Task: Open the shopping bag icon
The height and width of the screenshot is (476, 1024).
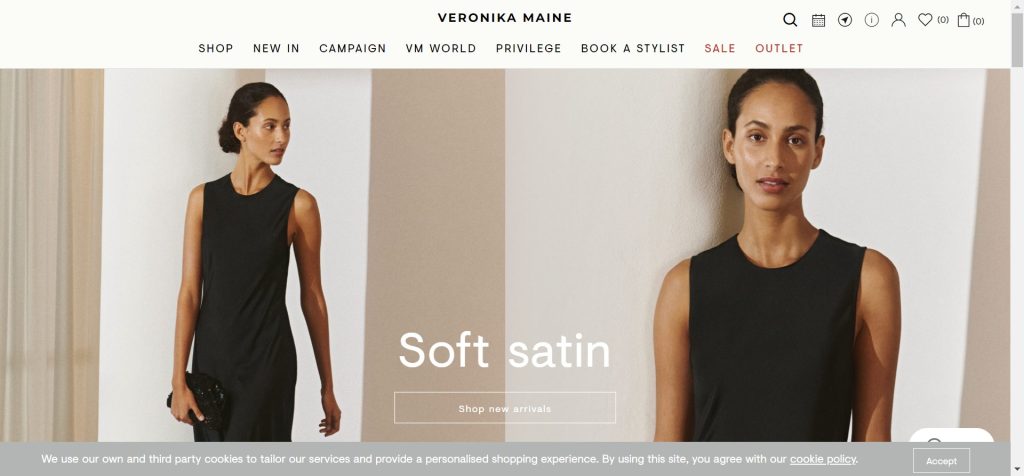Action: pos(963,20)
